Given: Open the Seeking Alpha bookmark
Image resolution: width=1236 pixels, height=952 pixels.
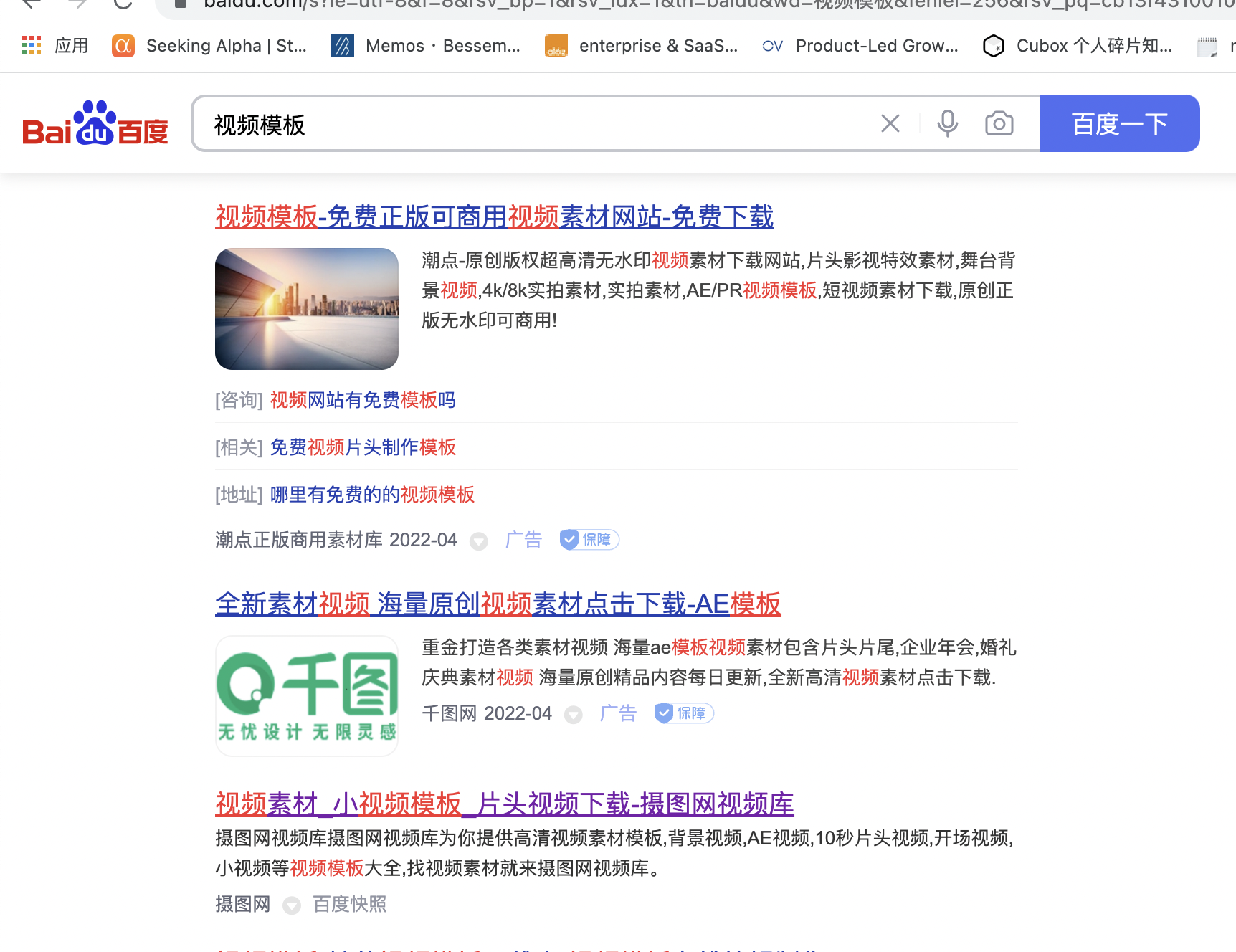Looking at the screenshot, I should click(x=209, y=46).
